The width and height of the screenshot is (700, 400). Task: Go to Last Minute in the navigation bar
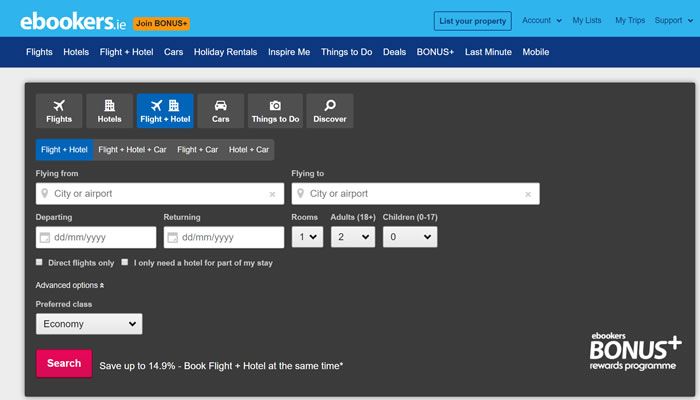[488, 52]
